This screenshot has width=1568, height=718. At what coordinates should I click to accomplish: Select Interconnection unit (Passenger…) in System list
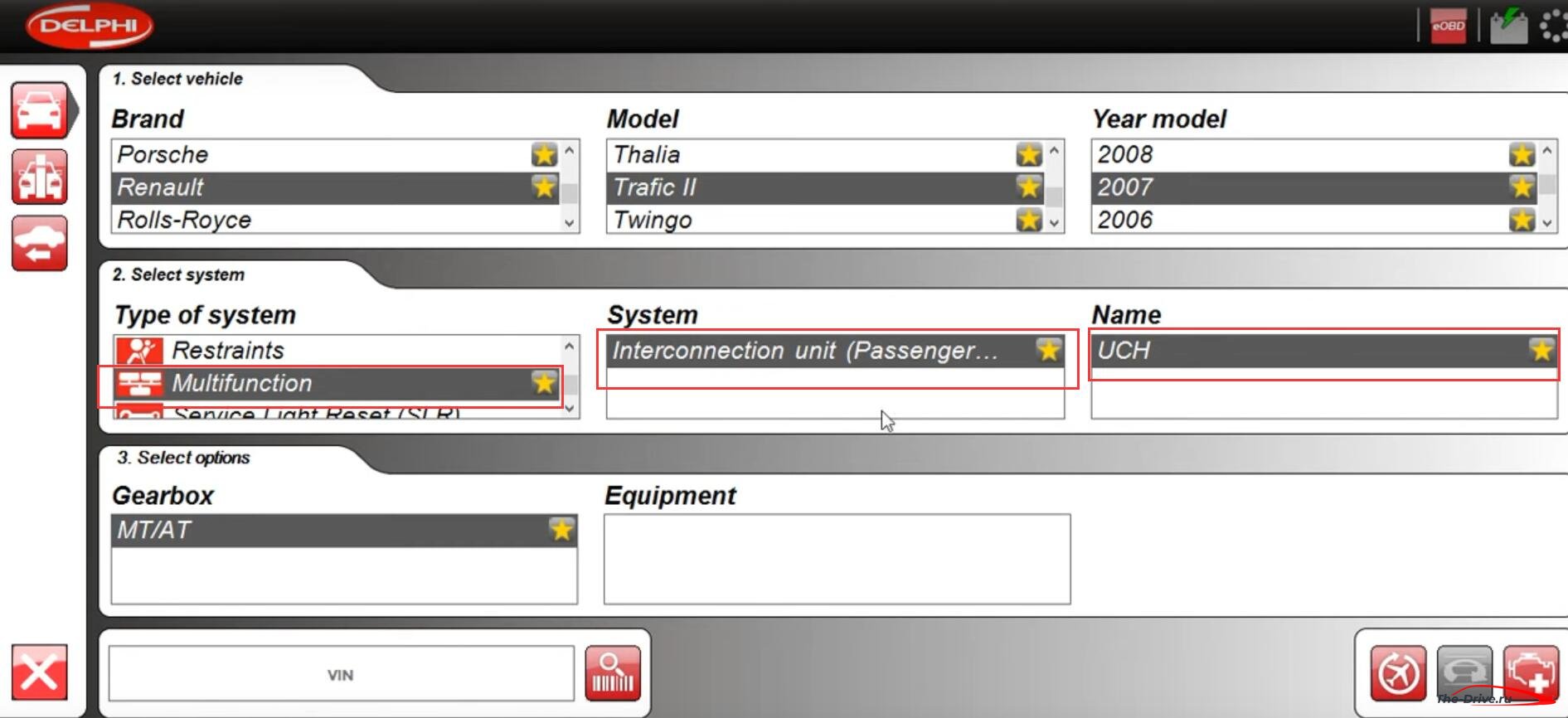point(835,351)
